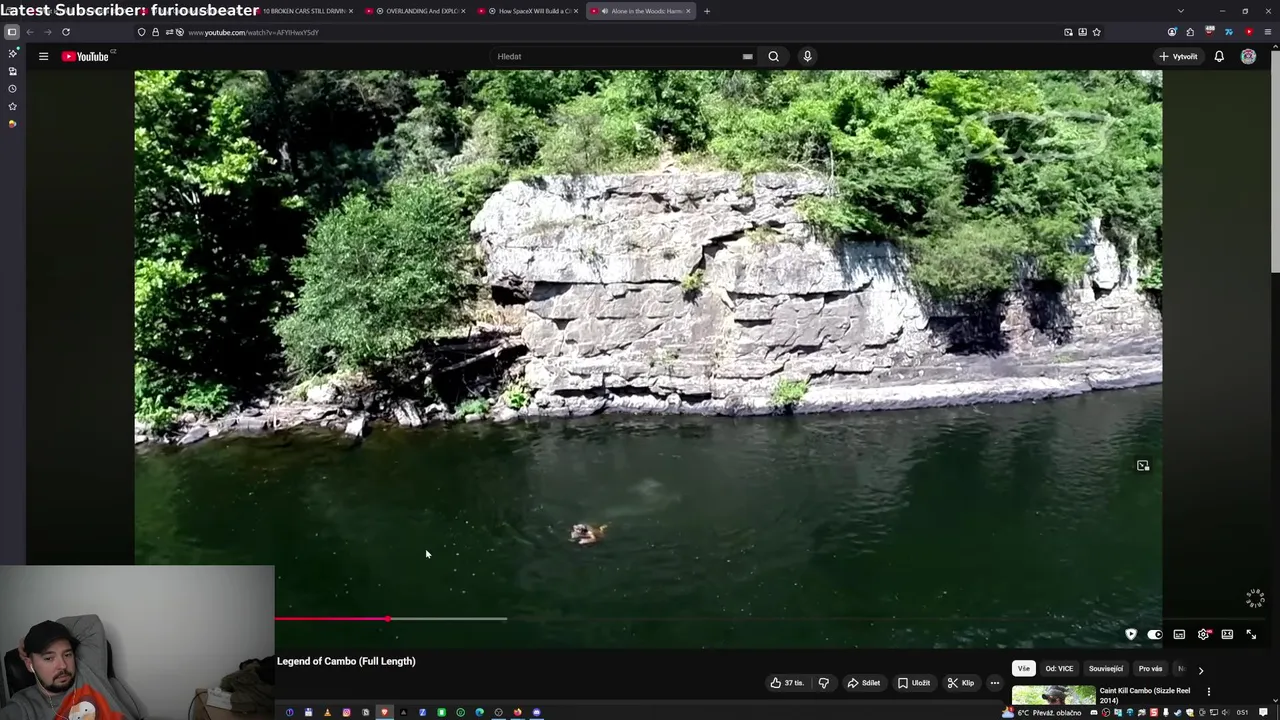Switch to the OVERLANDING And EXPLO tab
This screenshot has width=1280, height=720.
pyautogui.click(x=415, y=11)
